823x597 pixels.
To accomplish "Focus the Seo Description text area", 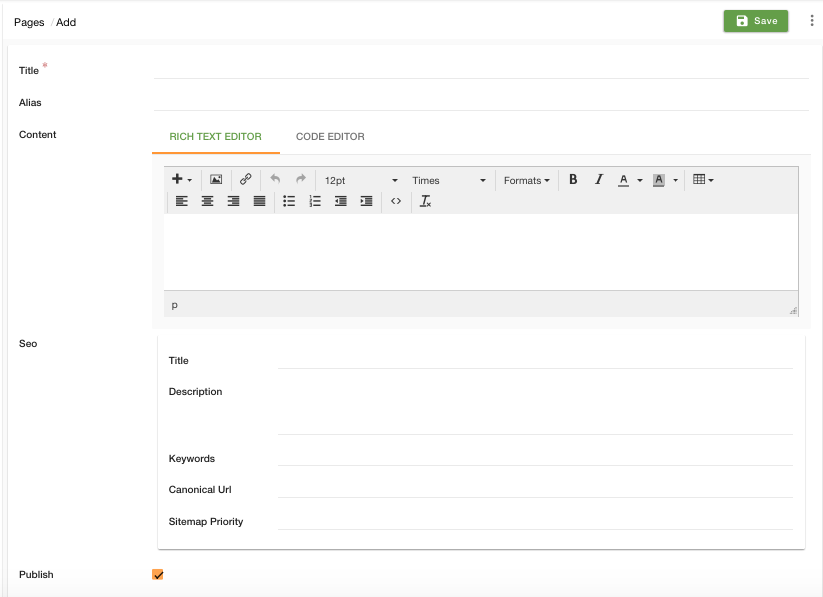I will click(x=535, y=408).
